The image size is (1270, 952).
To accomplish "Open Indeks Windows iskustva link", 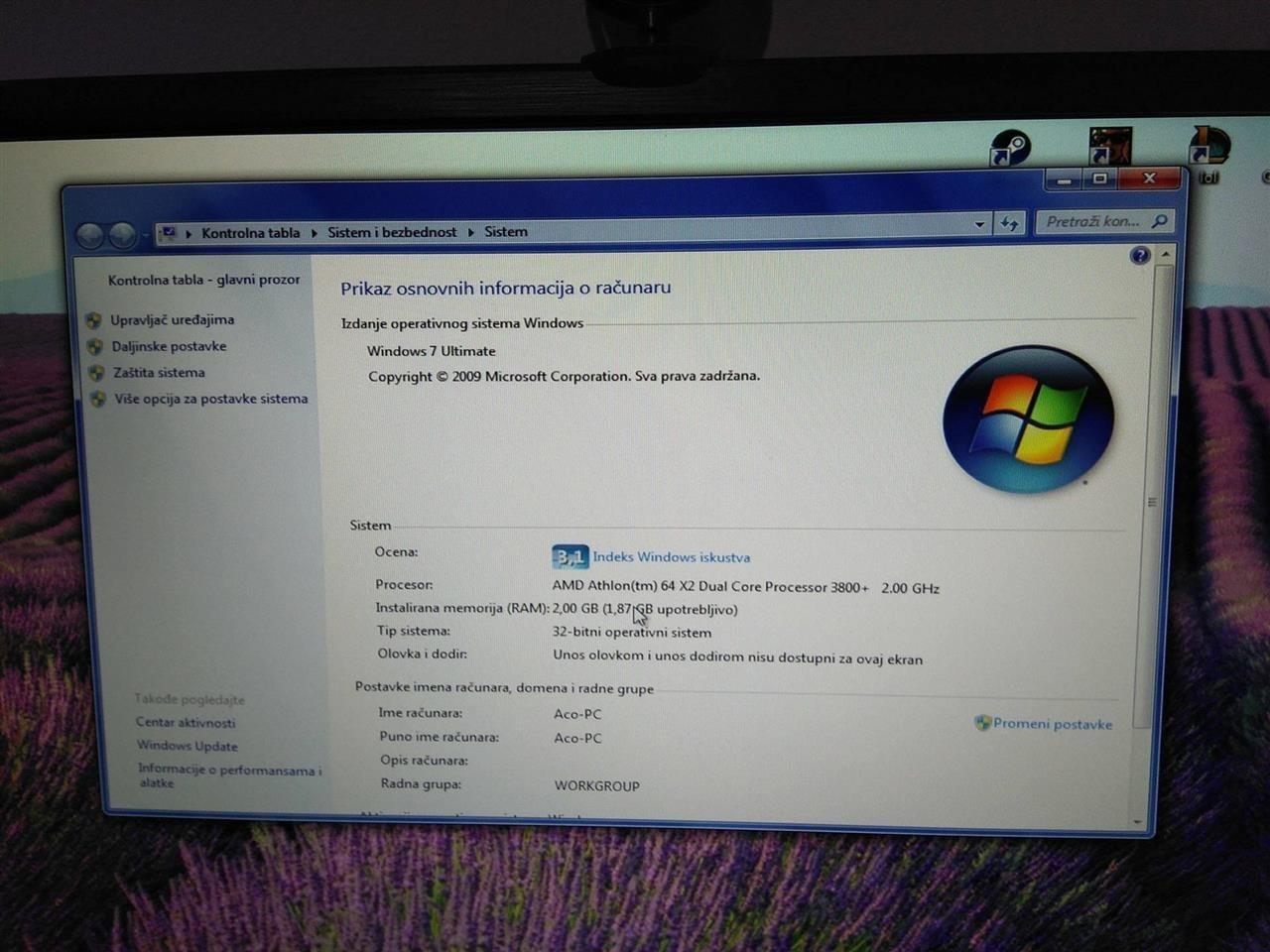I will (x=672, y=557).
